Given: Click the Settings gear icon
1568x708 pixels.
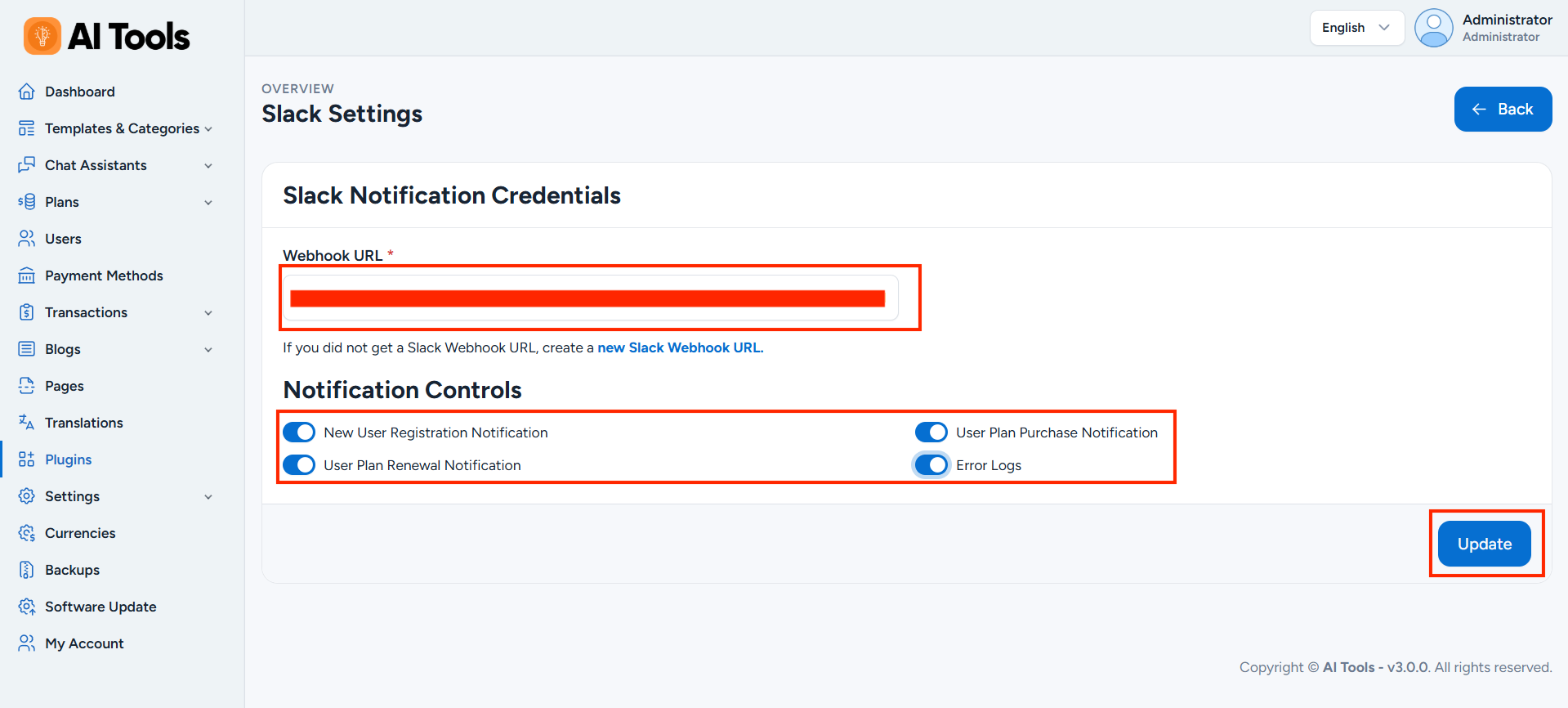Looking at the screenshot, I should tap(27, 496).
